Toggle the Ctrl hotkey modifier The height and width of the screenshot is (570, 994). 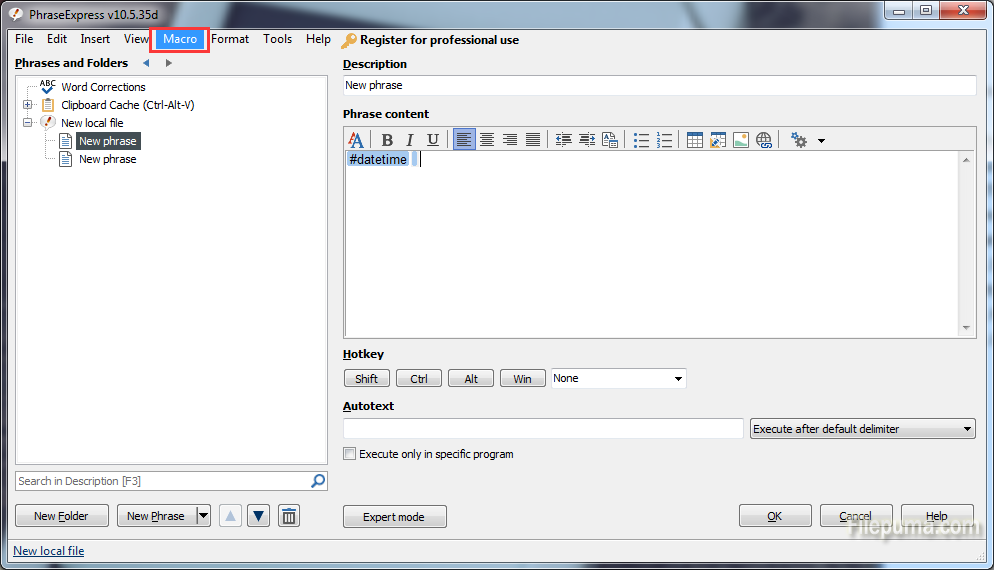419,379
